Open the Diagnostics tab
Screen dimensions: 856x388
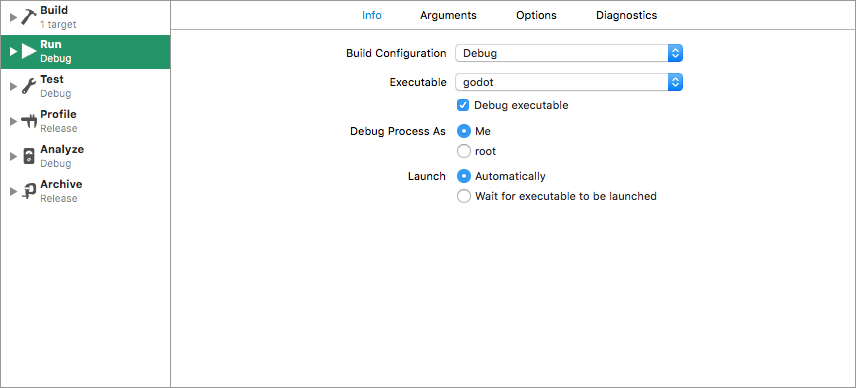pyautogui.click(x=626, y=15)
